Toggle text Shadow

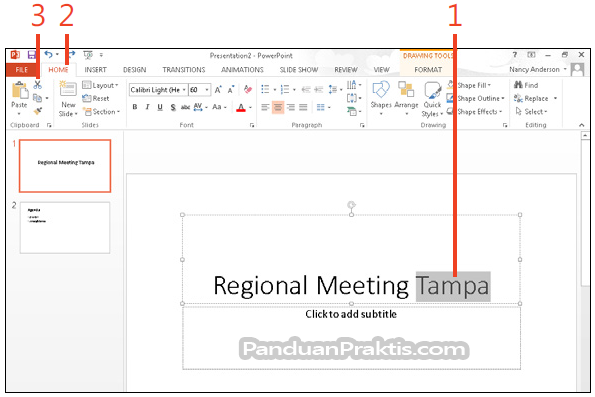(173, 107)
